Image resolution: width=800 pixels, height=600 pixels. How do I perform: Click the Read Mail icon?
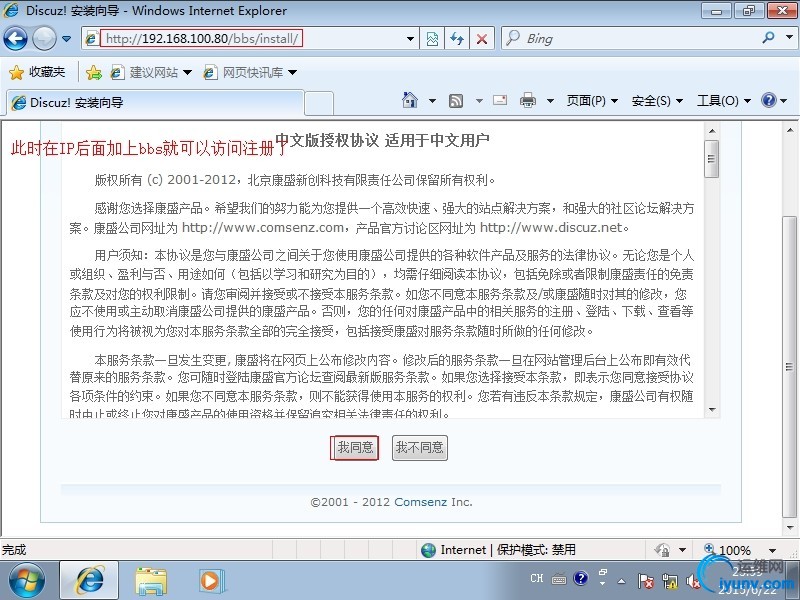click(500, 101)
